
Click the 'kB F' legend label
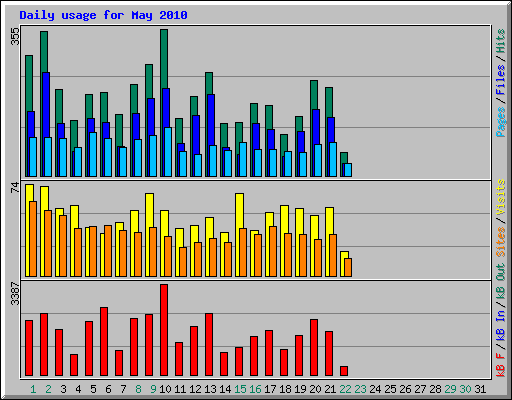pos(501,365)
